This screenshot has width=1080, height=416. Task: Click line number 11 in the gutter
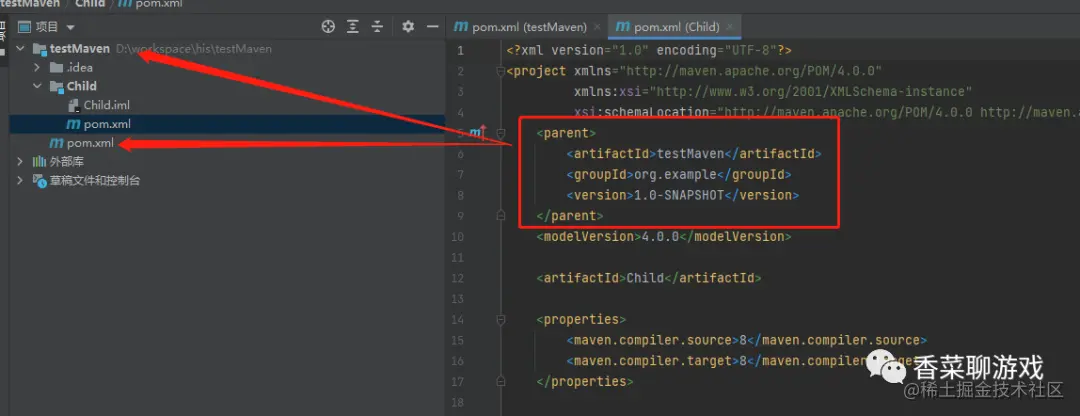click(458, 258)
